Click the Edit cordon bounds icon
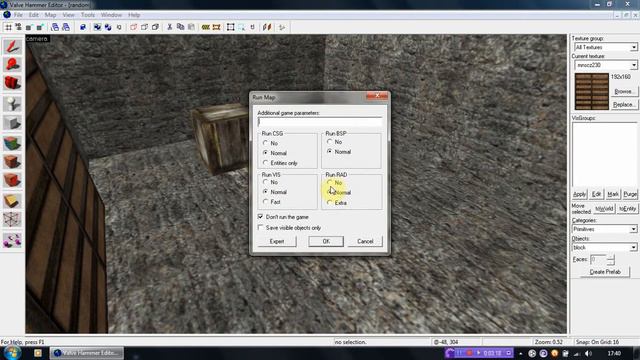Screen dimensions: 640x360 [216, 27]
